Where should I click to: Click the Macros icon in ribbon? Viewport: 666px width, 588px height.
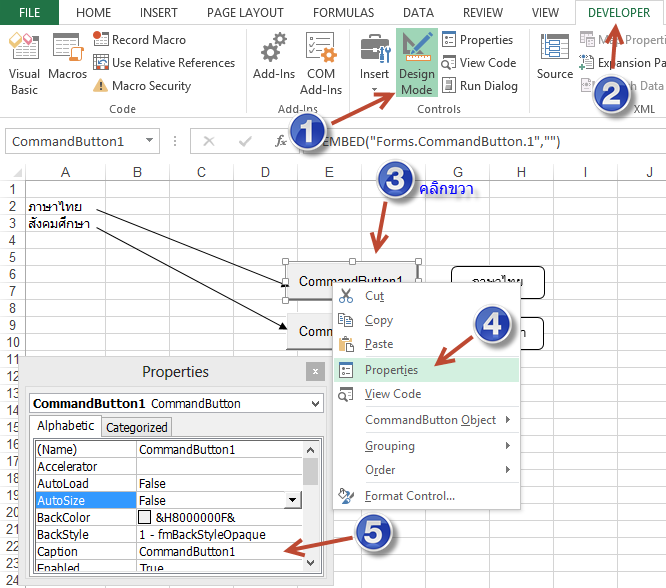(67, 59)
